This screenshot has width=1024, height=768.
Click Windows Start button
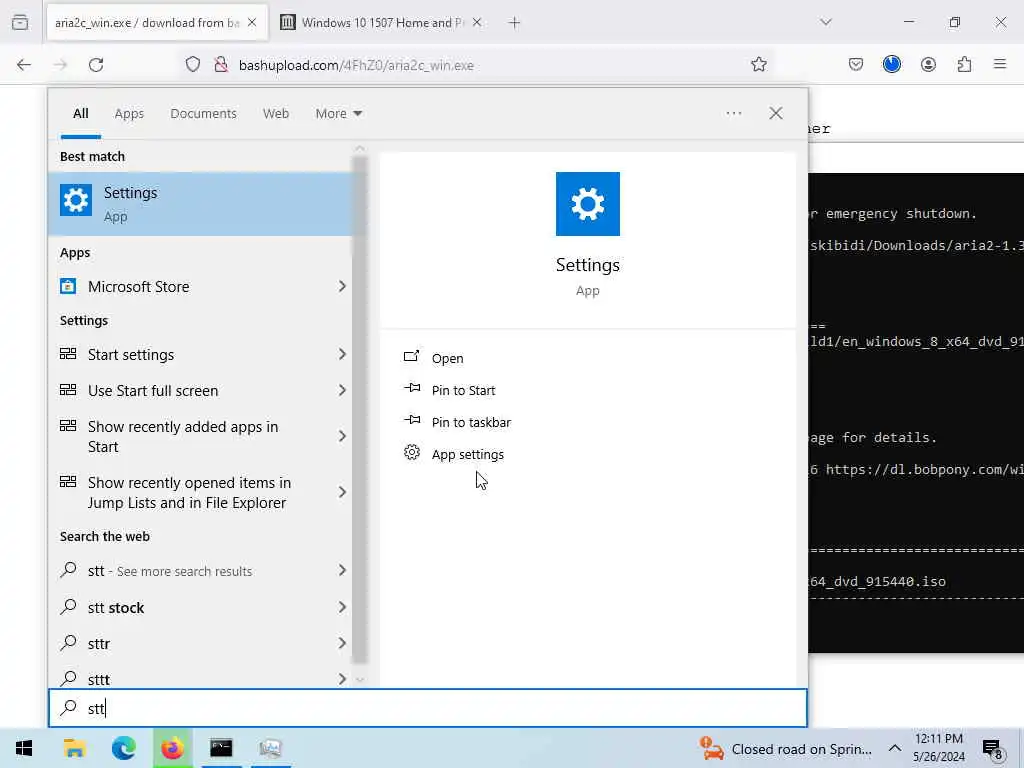click(x=24, y=748)
